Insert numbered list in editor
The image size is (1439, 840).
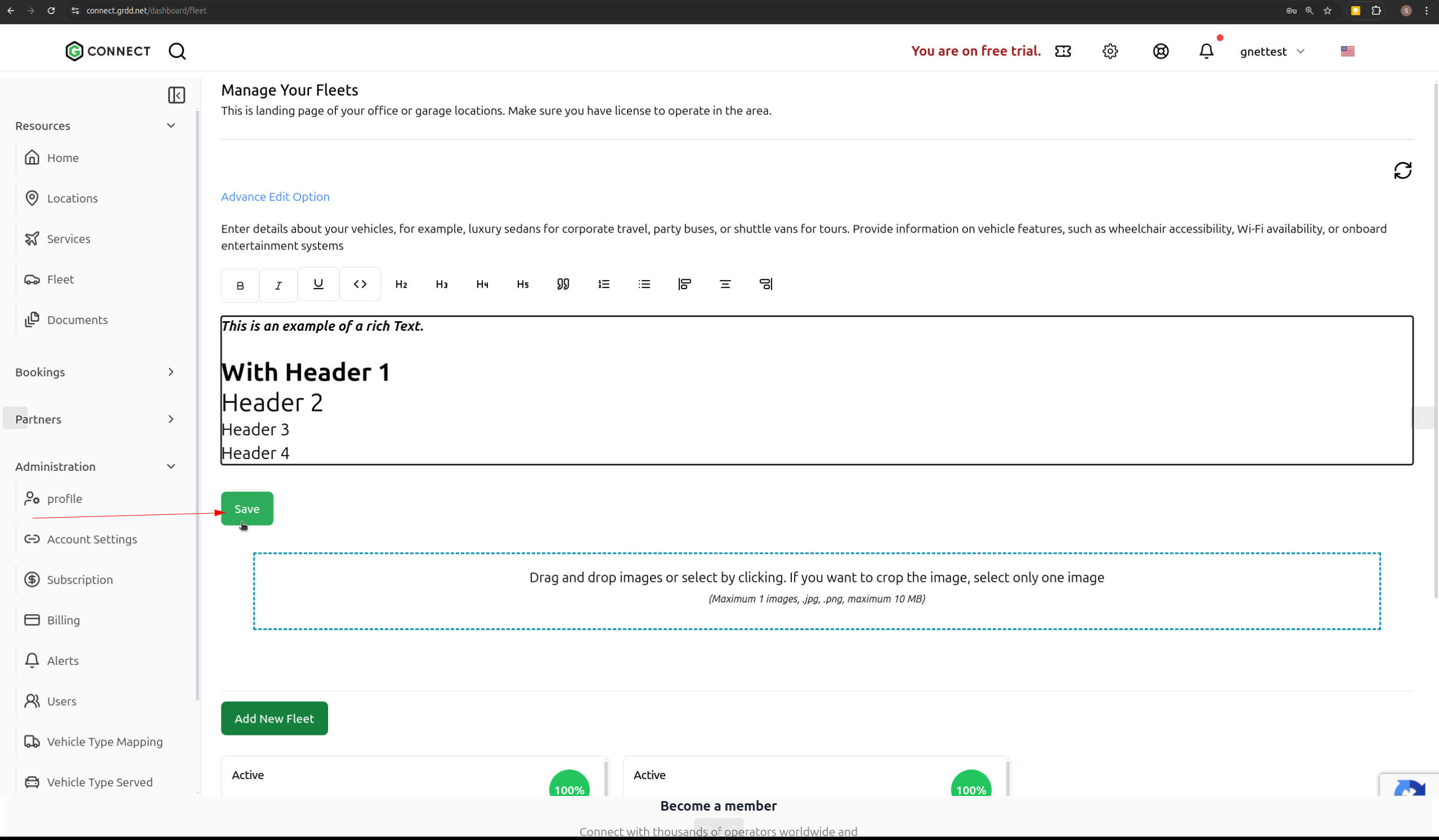604,283
